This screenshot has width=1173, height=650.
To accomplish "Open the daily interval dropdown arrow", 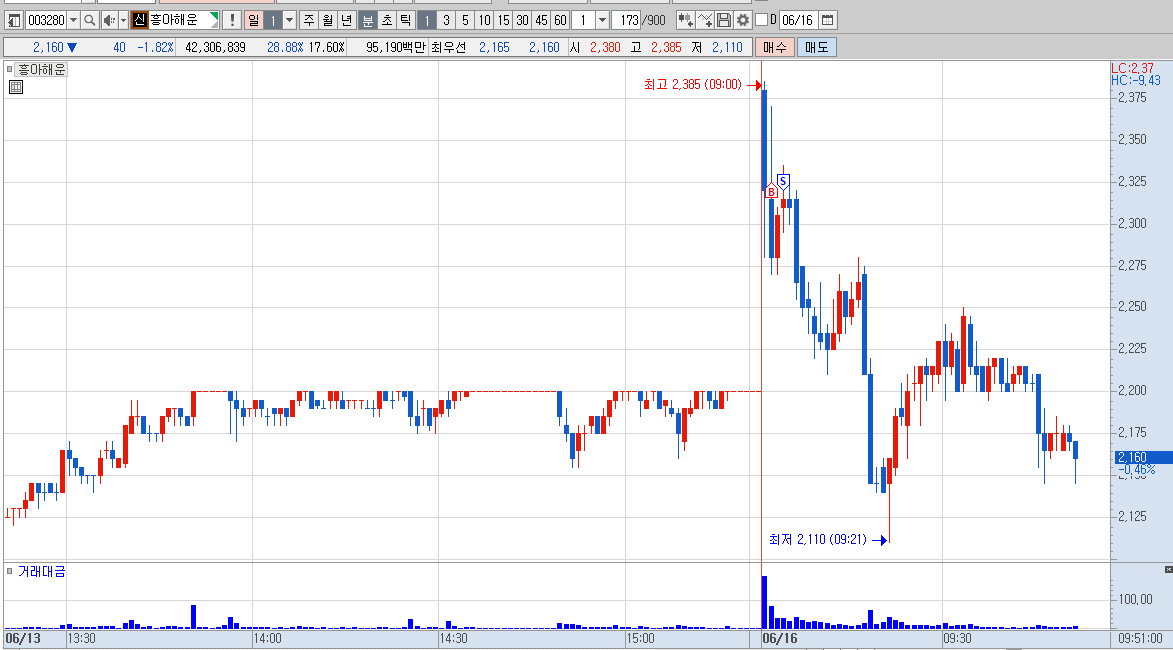I will click(290, 20).
